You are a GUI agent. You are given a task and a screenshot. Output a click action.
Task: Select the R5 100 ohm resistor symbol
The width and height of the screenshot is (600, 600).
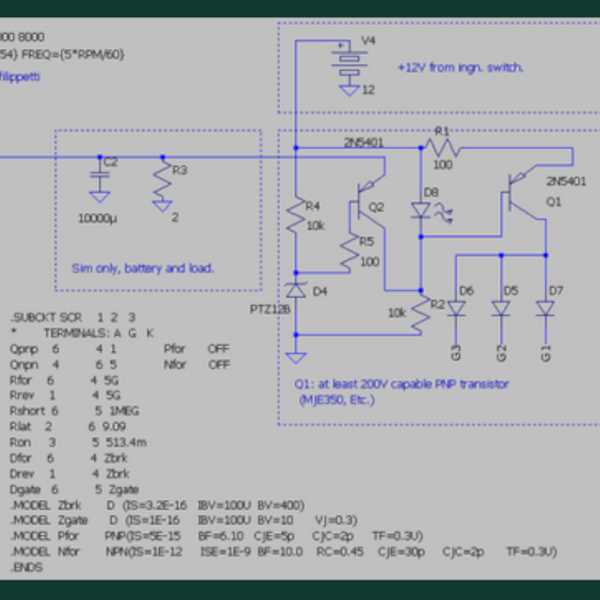tap(349, 253)
